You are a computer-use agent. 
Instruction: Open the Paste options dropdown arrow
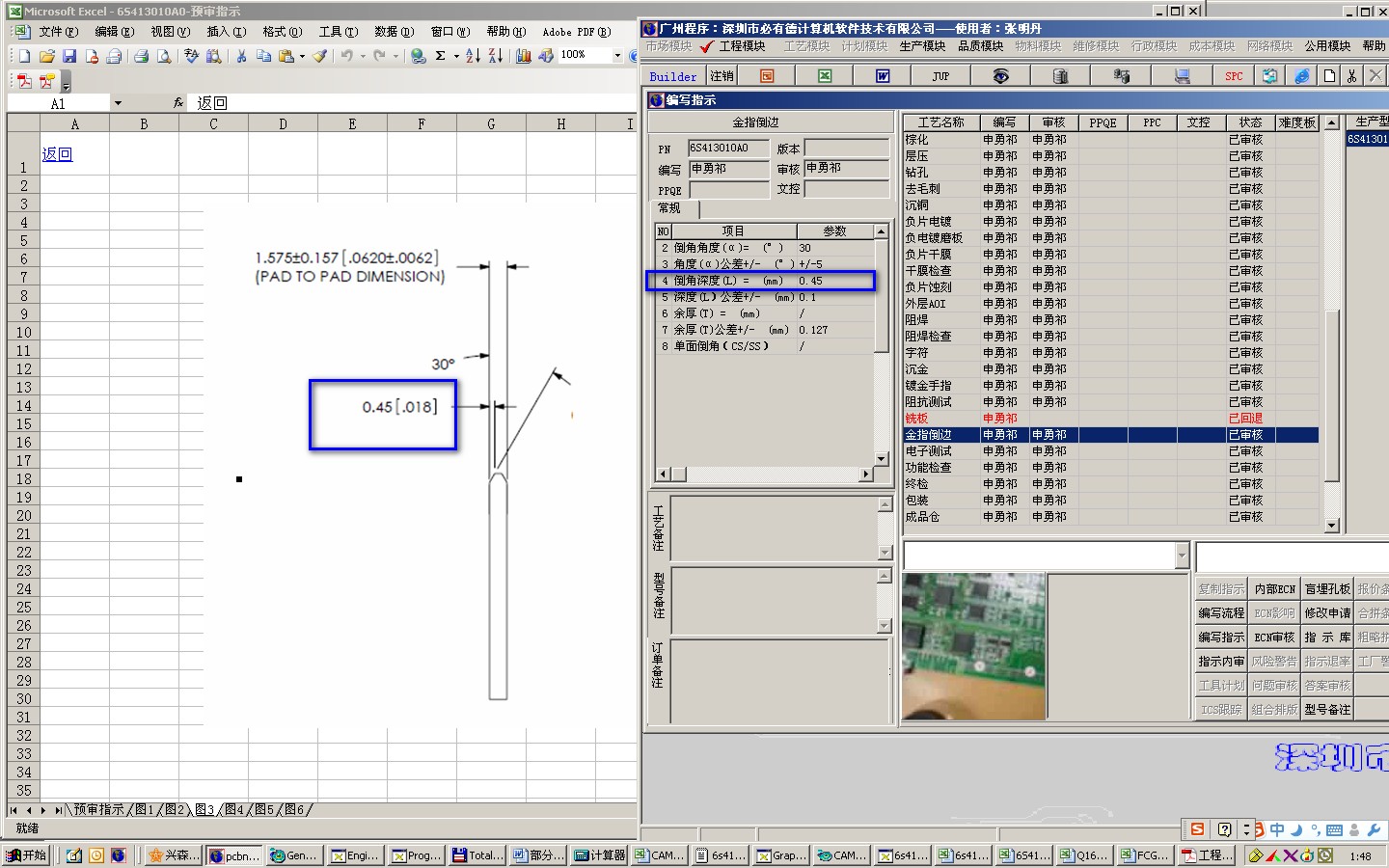302,56
